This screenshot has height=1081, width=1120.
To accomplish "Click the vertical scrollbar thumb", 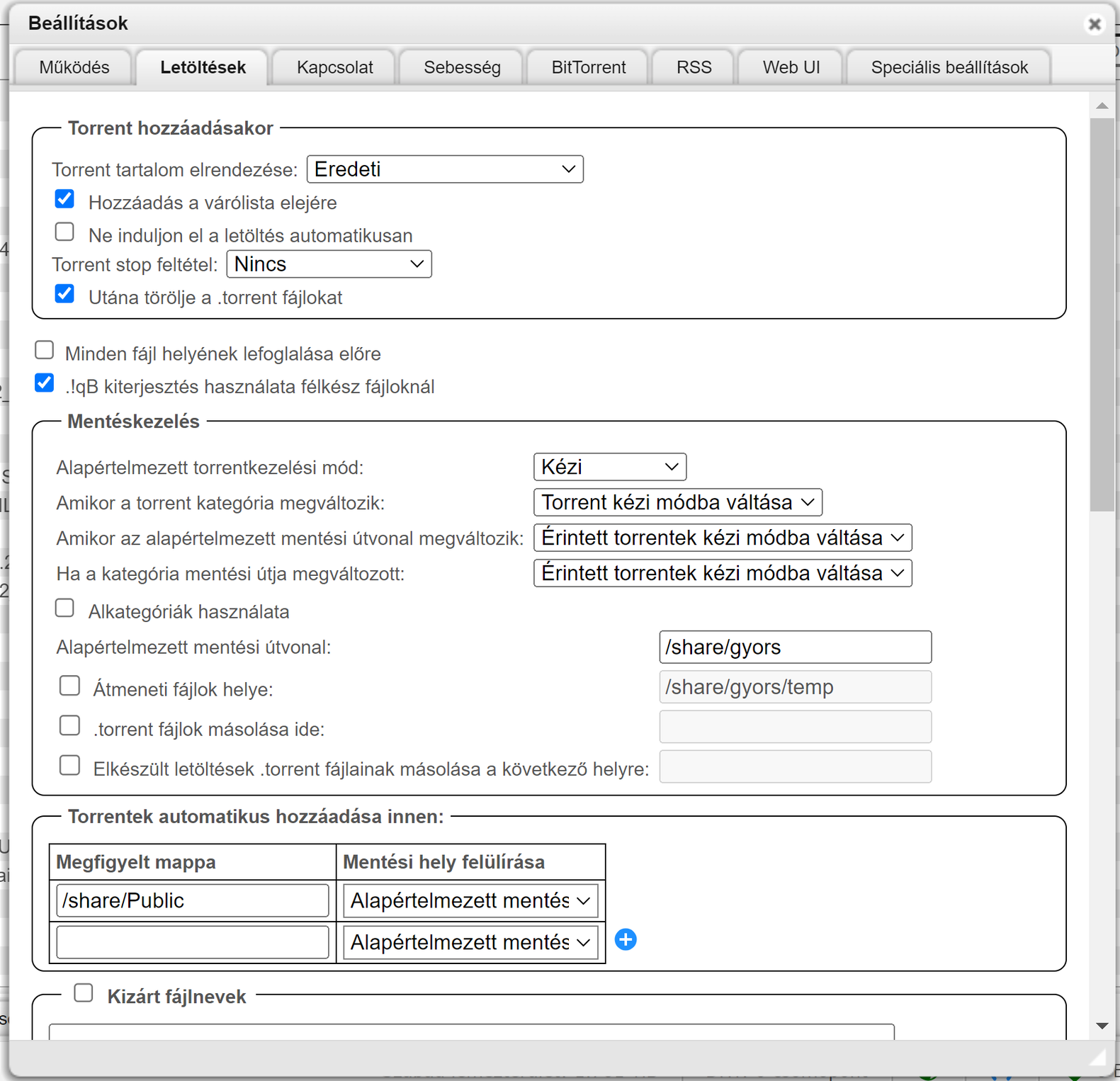I will [1102, 314].
